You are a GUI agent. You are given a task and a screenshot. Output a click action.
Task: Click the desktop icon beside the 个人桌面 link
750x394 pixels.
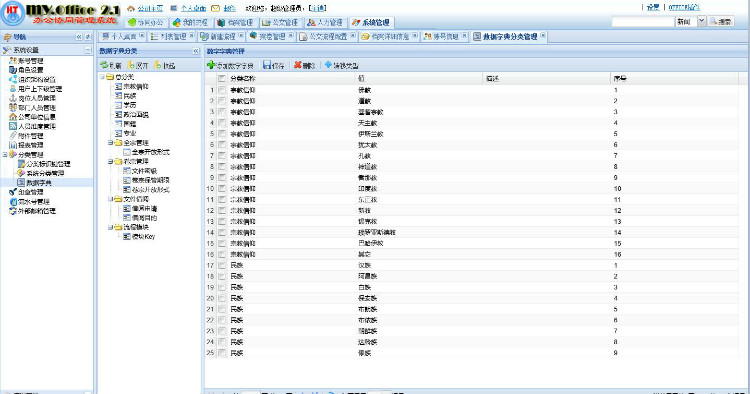[x=174, y=9]
